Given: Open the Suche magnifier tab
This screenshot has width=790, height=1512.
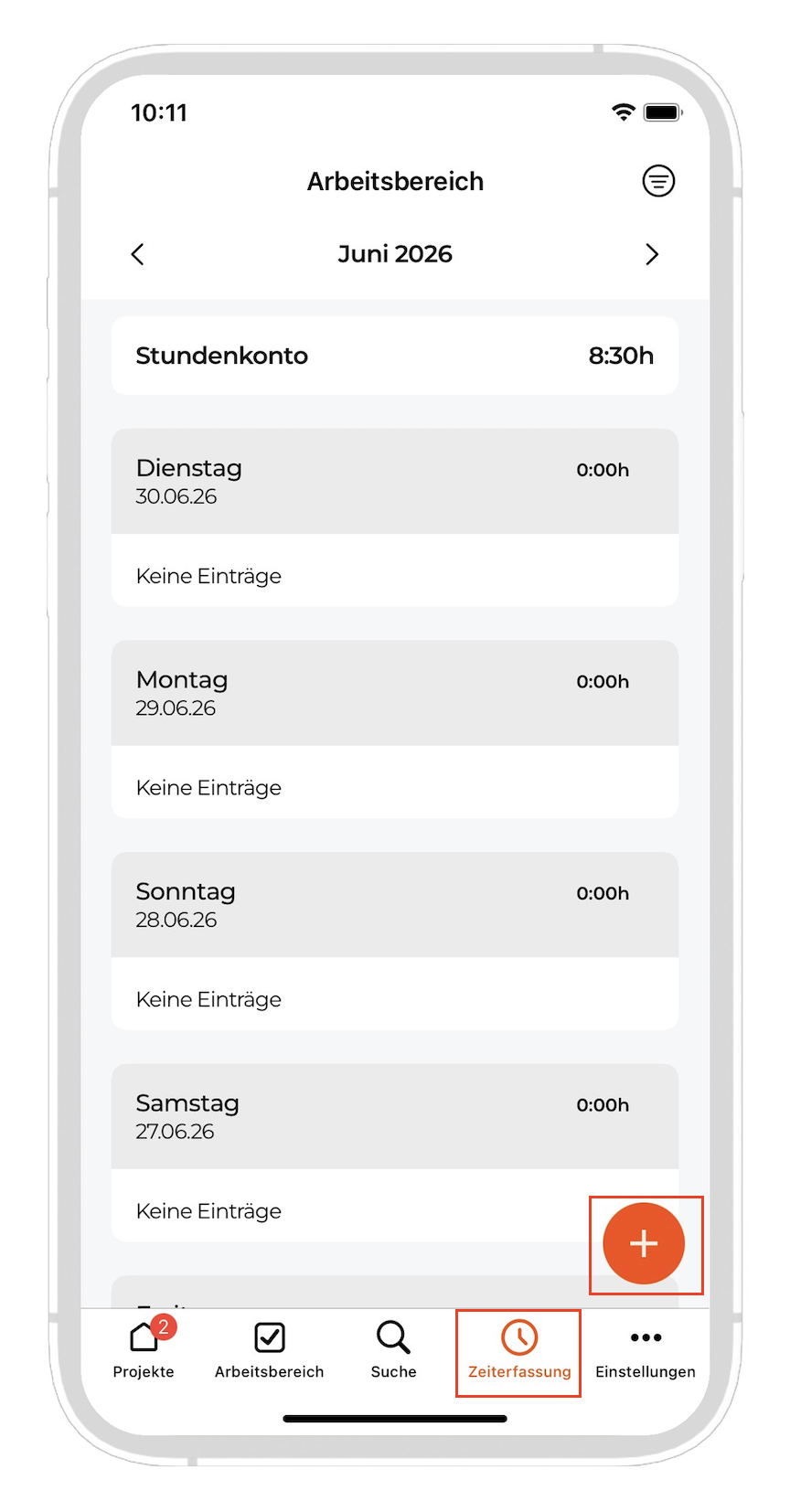Looking at the screenshot, I should click(394, 1350).
